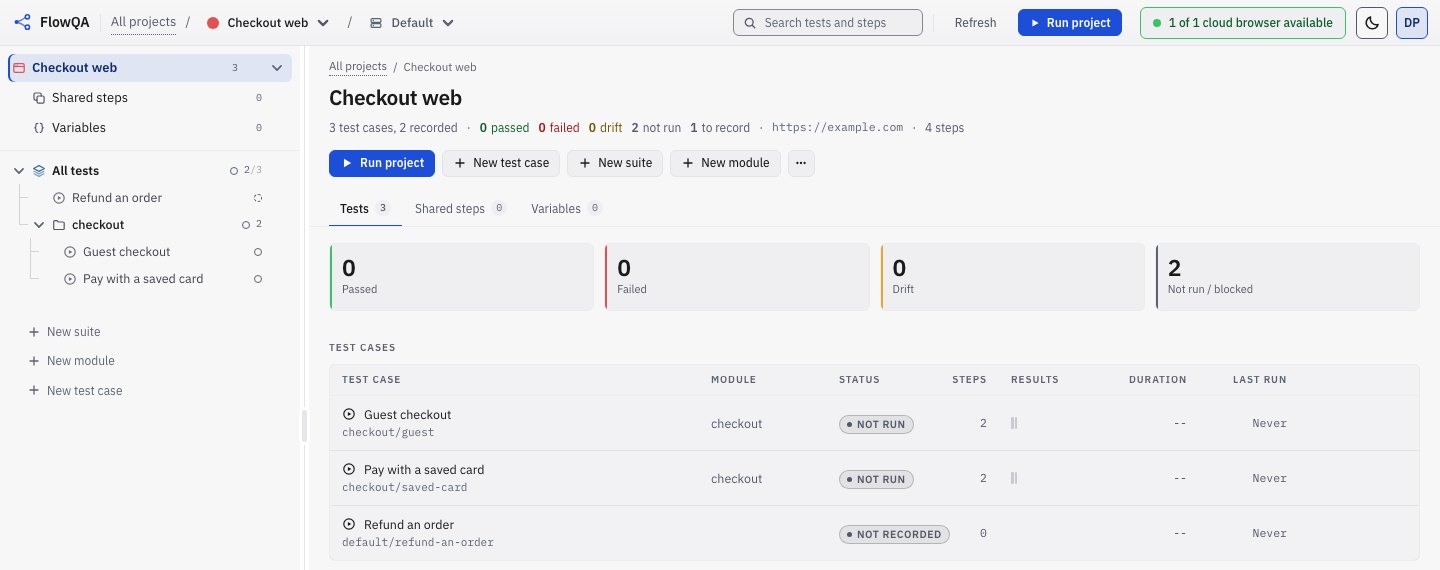This screenshot has width=1440, height=570.
Task: Click play icon beside Pay with a saved card in sidebar
Action: [x=70, y=279]
